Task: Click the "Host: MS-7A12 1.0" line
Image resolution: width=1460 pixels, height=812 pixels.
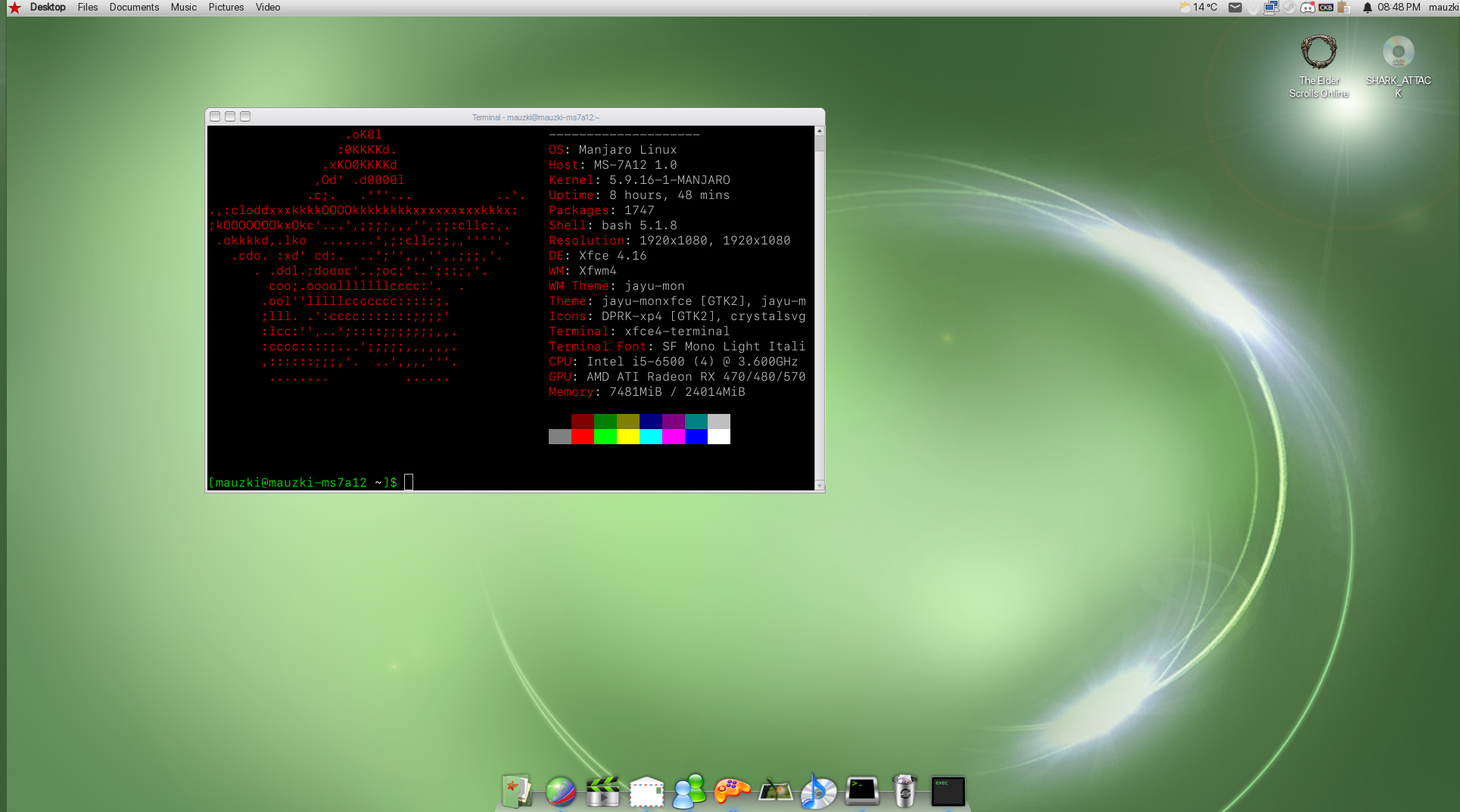Action: pyautogui.click(x=613, y=165)
